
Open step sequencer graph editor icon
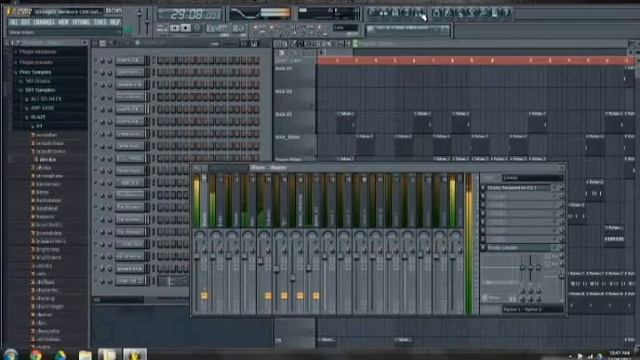coord(244,43)
